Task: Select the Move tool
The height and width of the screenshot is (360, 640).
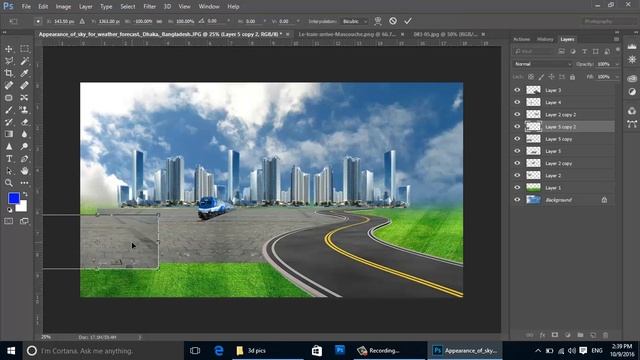Action: click(x=9, y=49)
